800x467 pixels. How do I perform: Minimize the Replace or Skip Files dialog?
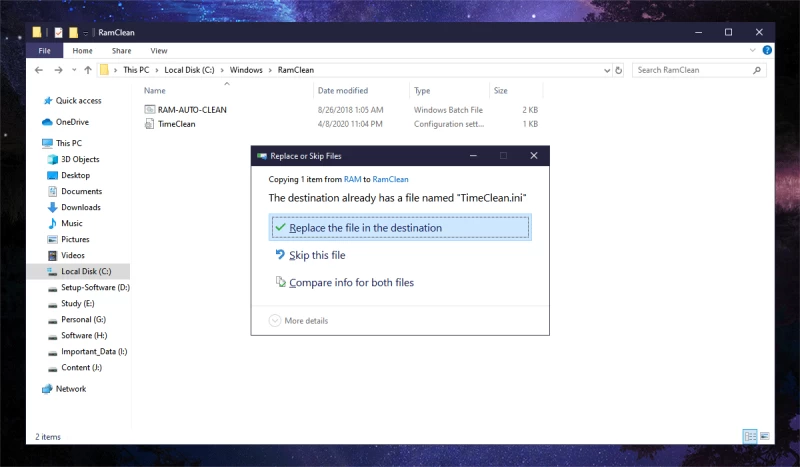point(473,156)
